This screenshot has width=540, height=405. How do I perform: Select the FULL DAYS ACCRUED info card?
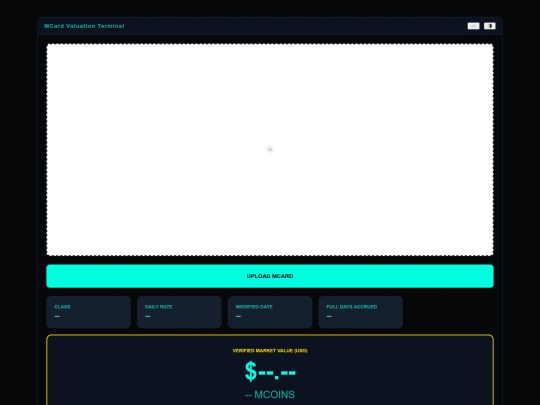coord(360,312)
